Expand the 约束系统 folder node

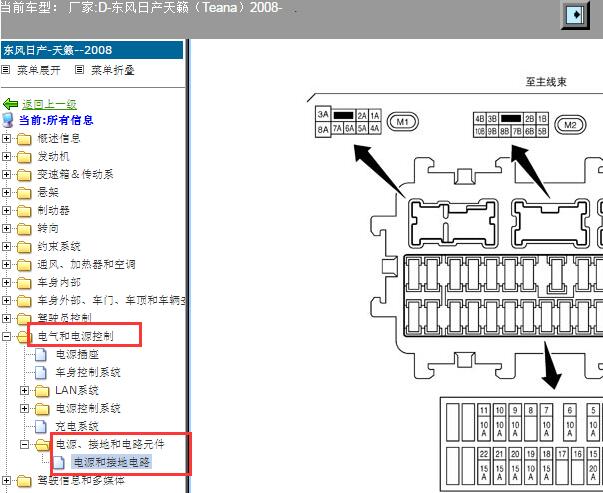[6, 246]
